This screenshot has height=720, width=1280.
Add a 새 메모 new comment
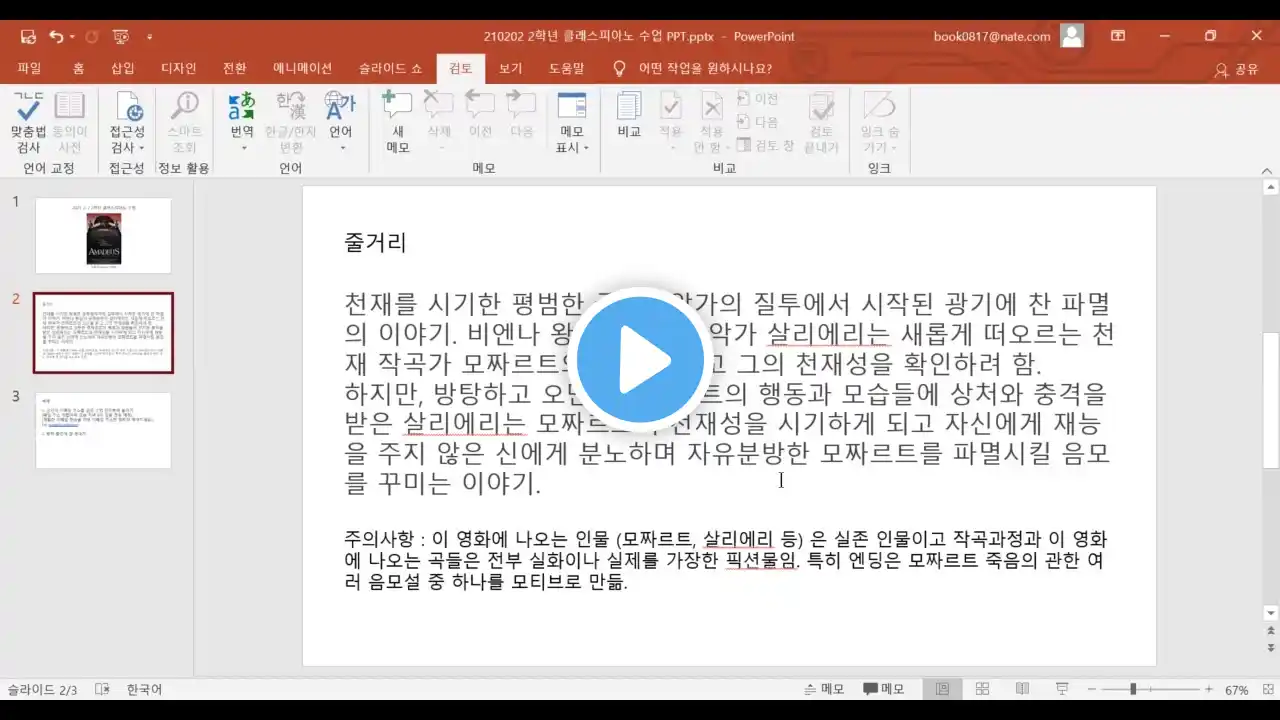pos(398,123)
